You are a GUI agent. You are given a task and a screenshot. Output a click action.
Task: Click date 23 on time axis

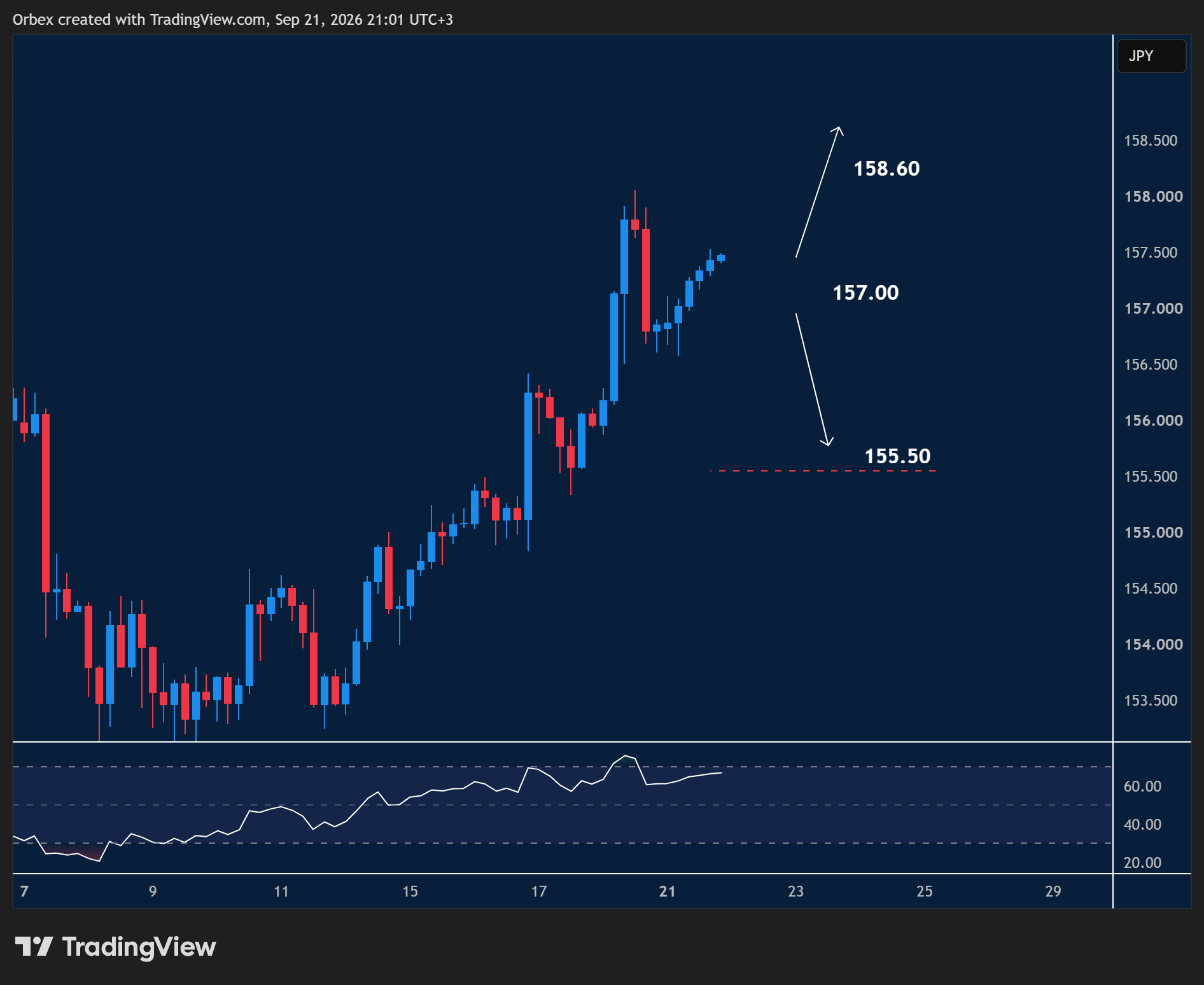click(795, 891)
